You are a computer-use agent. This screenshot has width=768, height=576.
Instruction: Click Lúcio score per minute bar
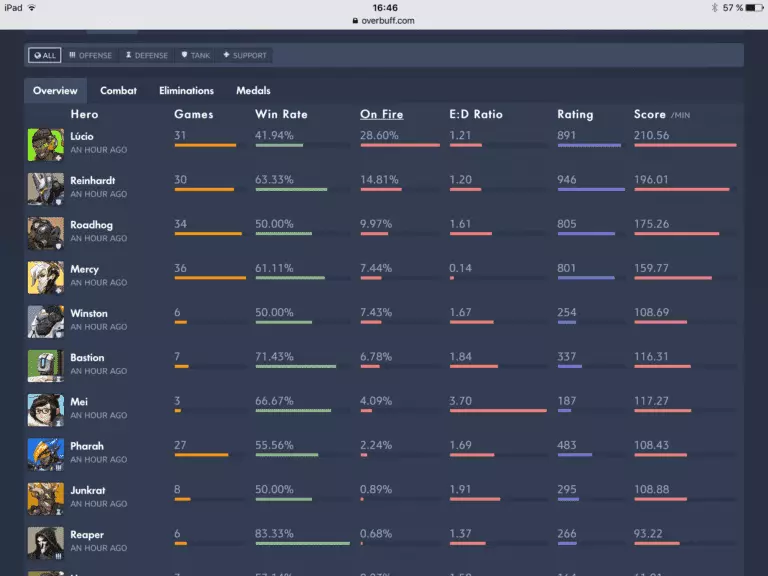pos(685,145)
